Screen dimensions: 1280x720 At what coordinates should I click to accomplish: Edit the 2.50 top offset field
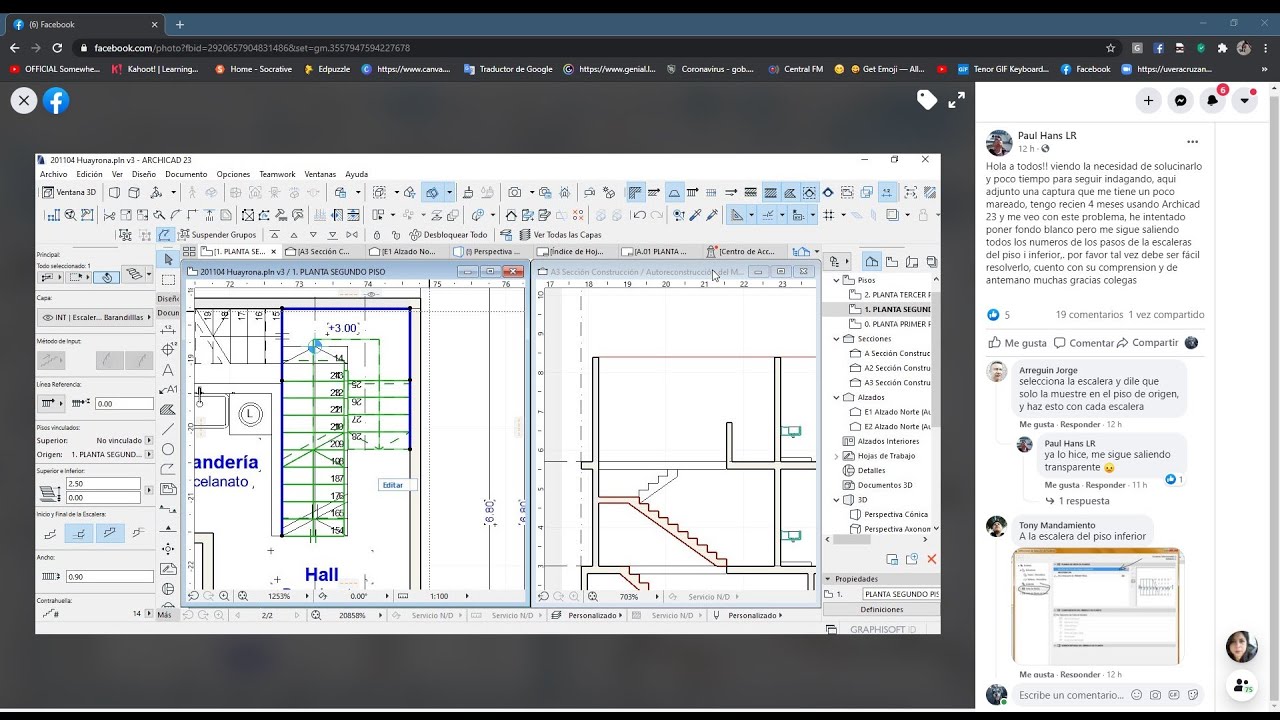tap(104, 484)
